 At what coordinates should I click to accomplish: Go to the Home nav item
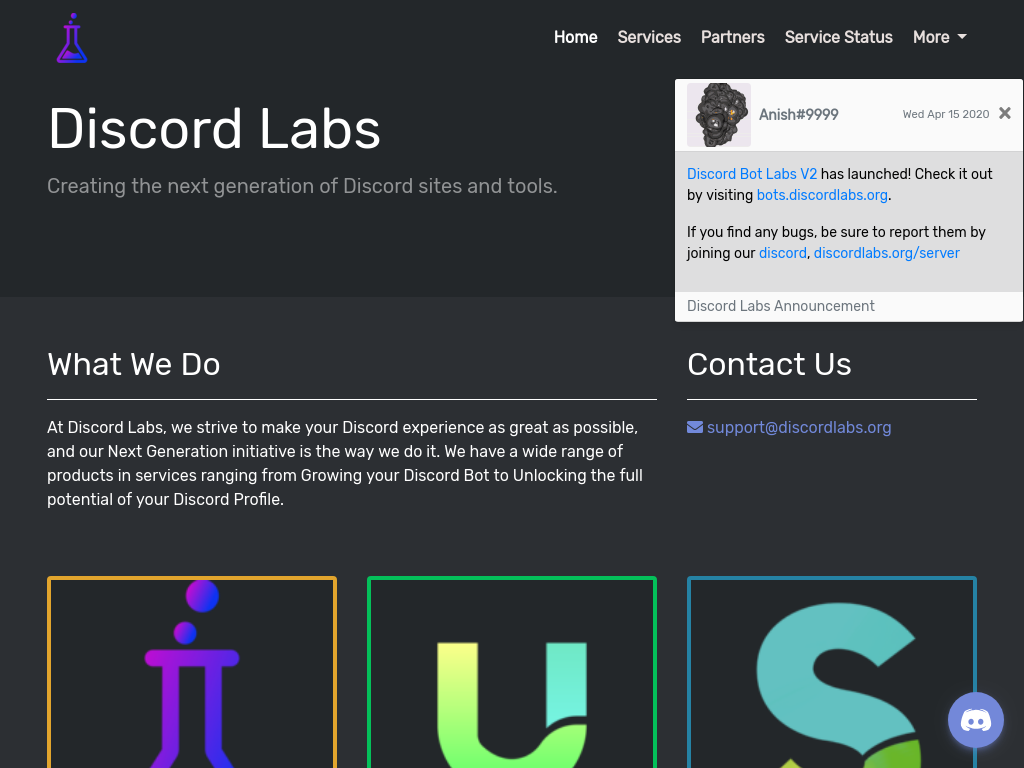(575, 37)
